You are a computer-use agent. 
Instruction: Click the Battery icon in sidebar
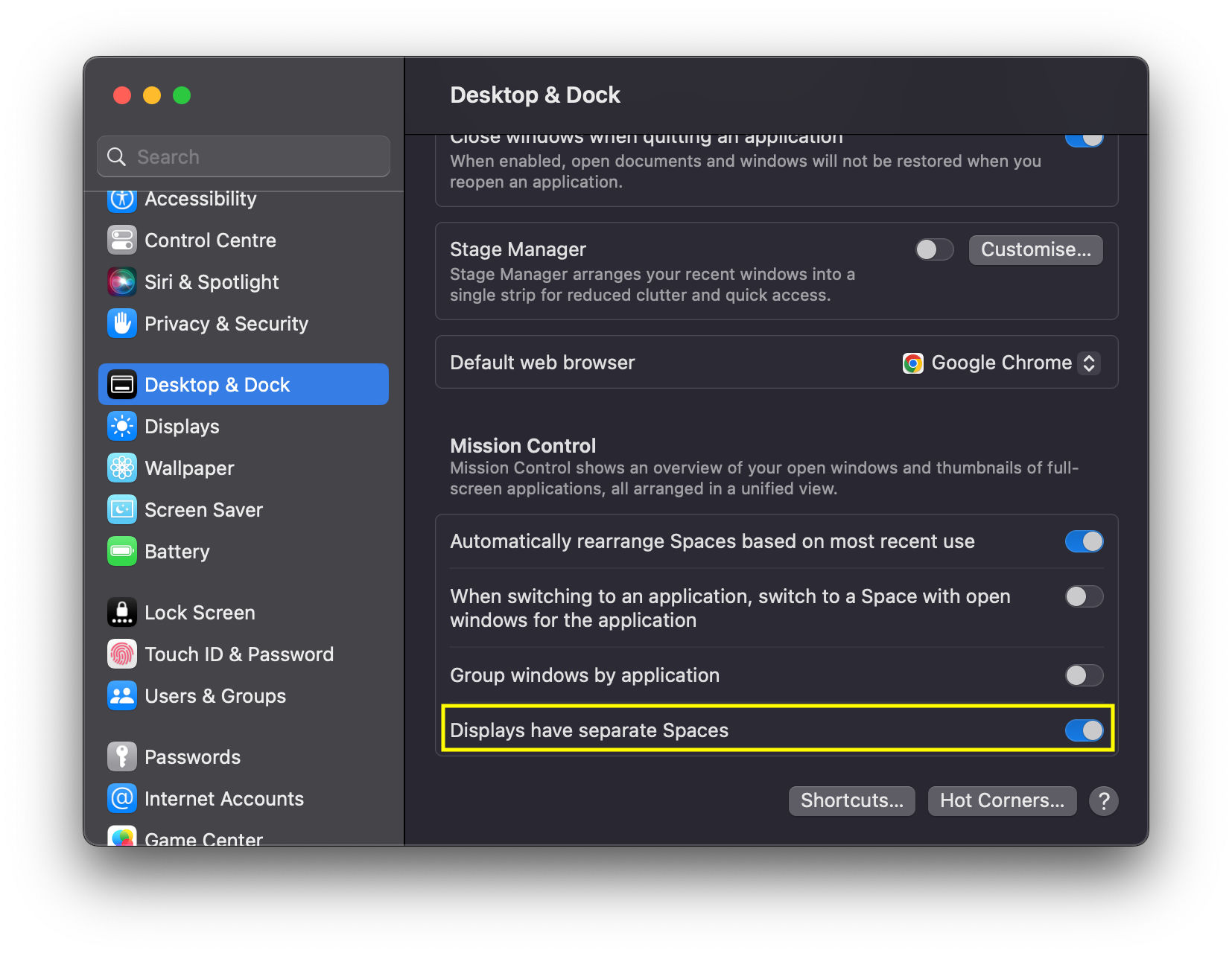coord(122,552)
